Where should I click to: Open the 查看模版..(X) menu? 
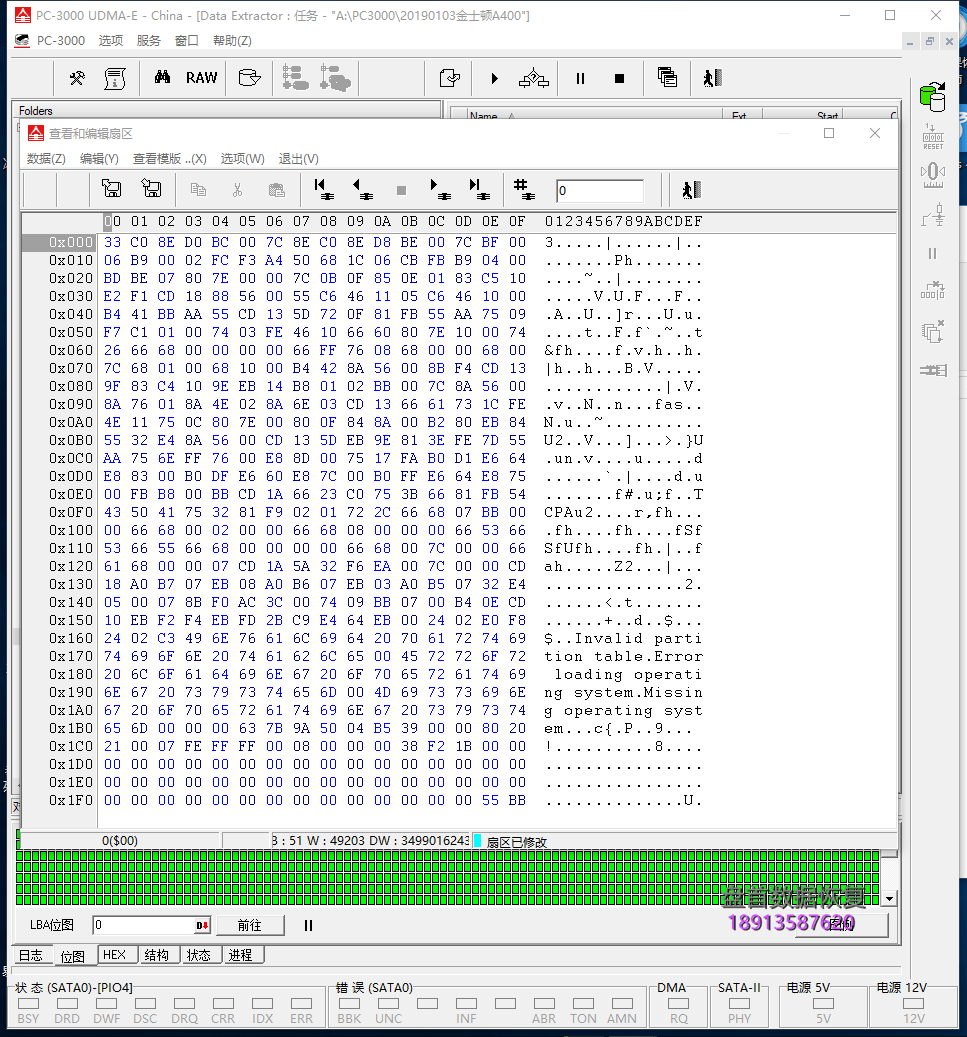(169, 159)
